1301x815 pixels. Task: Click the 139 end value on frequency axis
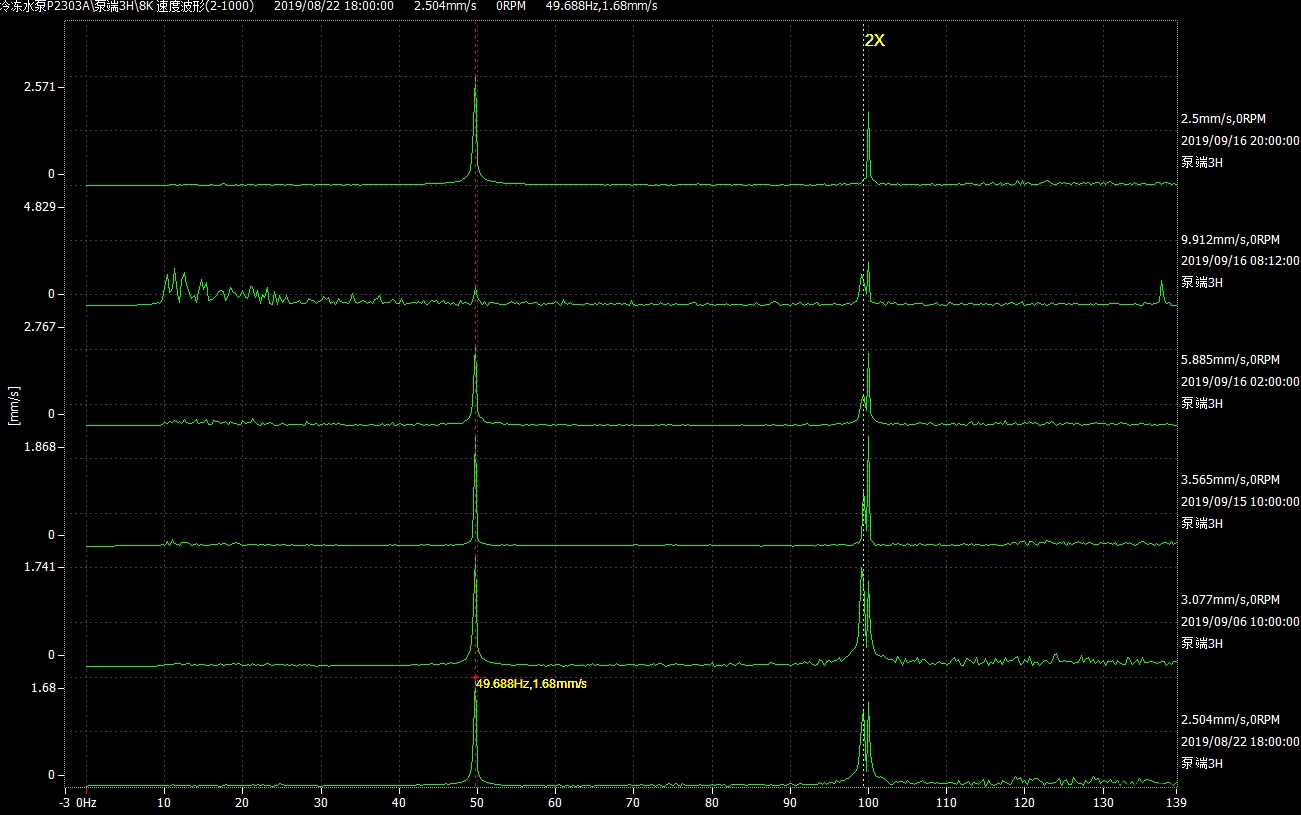(x=1176, y=802)
